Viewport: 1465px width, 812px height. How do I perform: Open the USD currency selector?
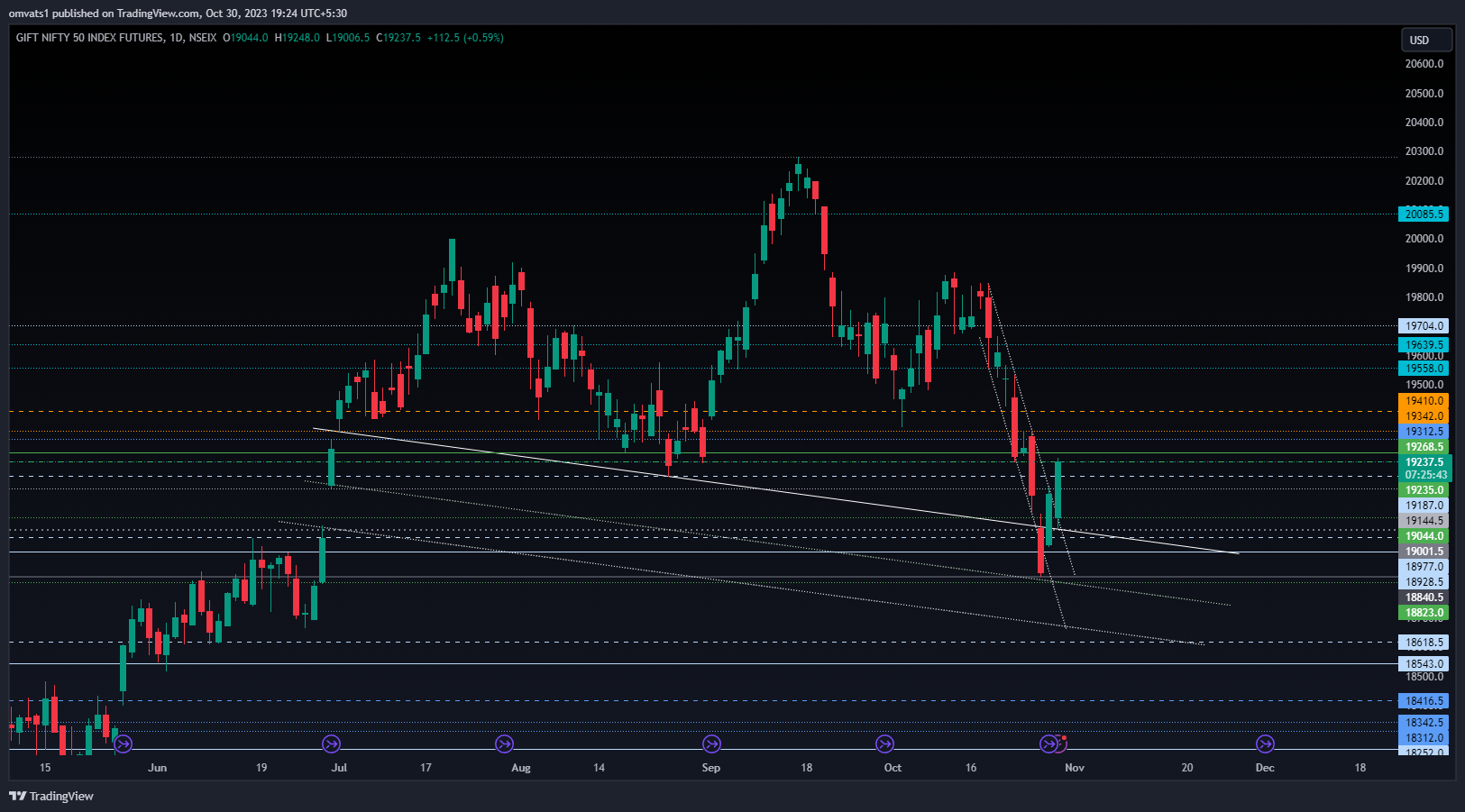pos(1425,40)
